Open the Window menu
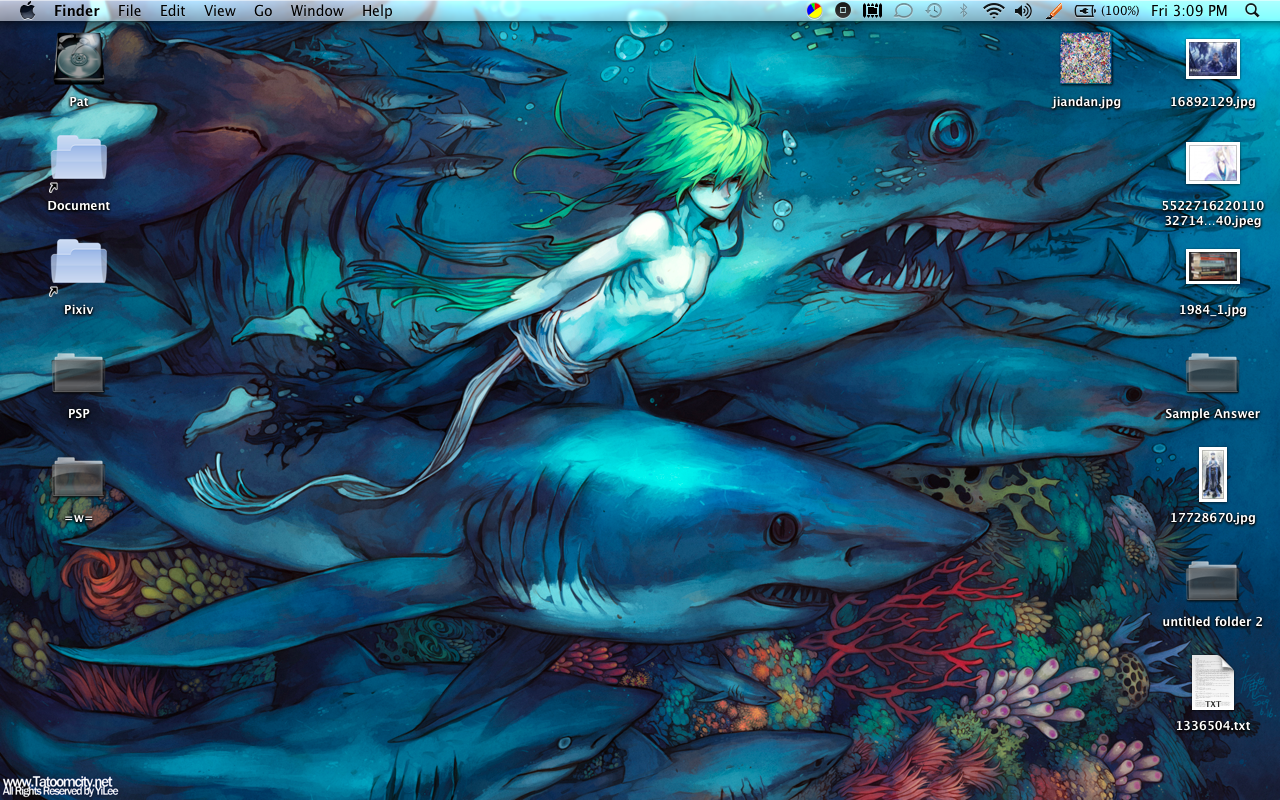Image resolution: width=1280 pixels, height=800 pixels. [x=317, y=11]
